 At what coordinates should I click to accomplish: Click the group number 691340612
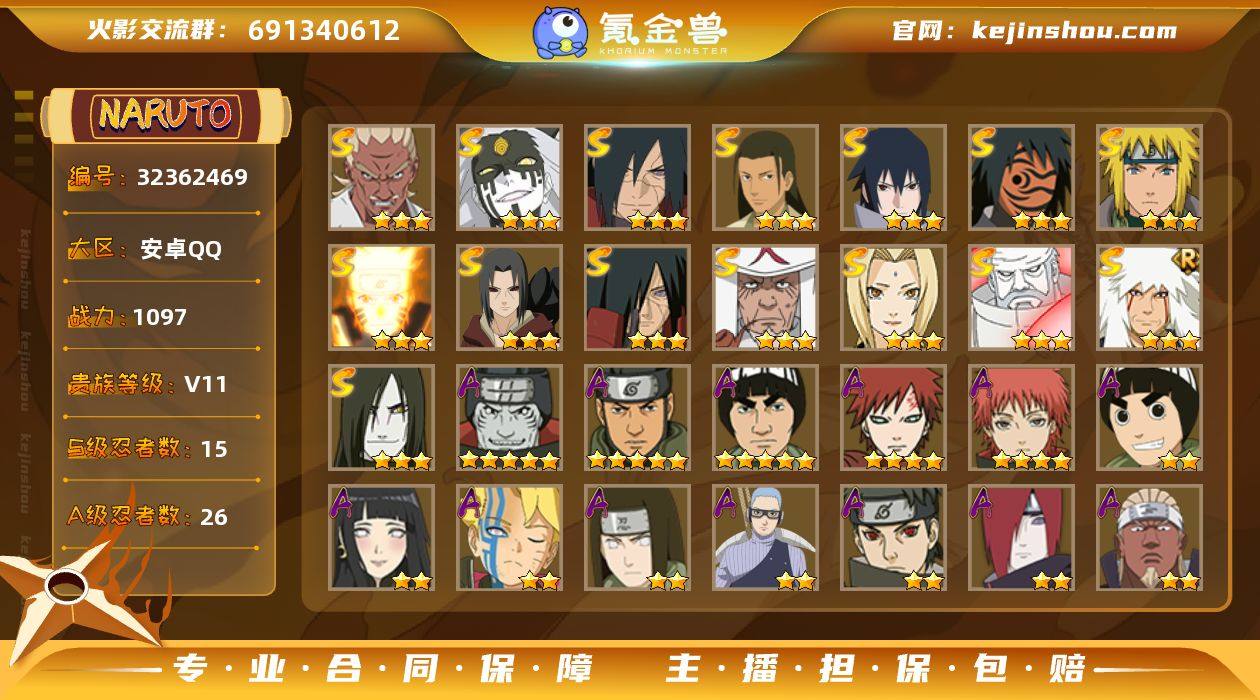pos(324,31)
